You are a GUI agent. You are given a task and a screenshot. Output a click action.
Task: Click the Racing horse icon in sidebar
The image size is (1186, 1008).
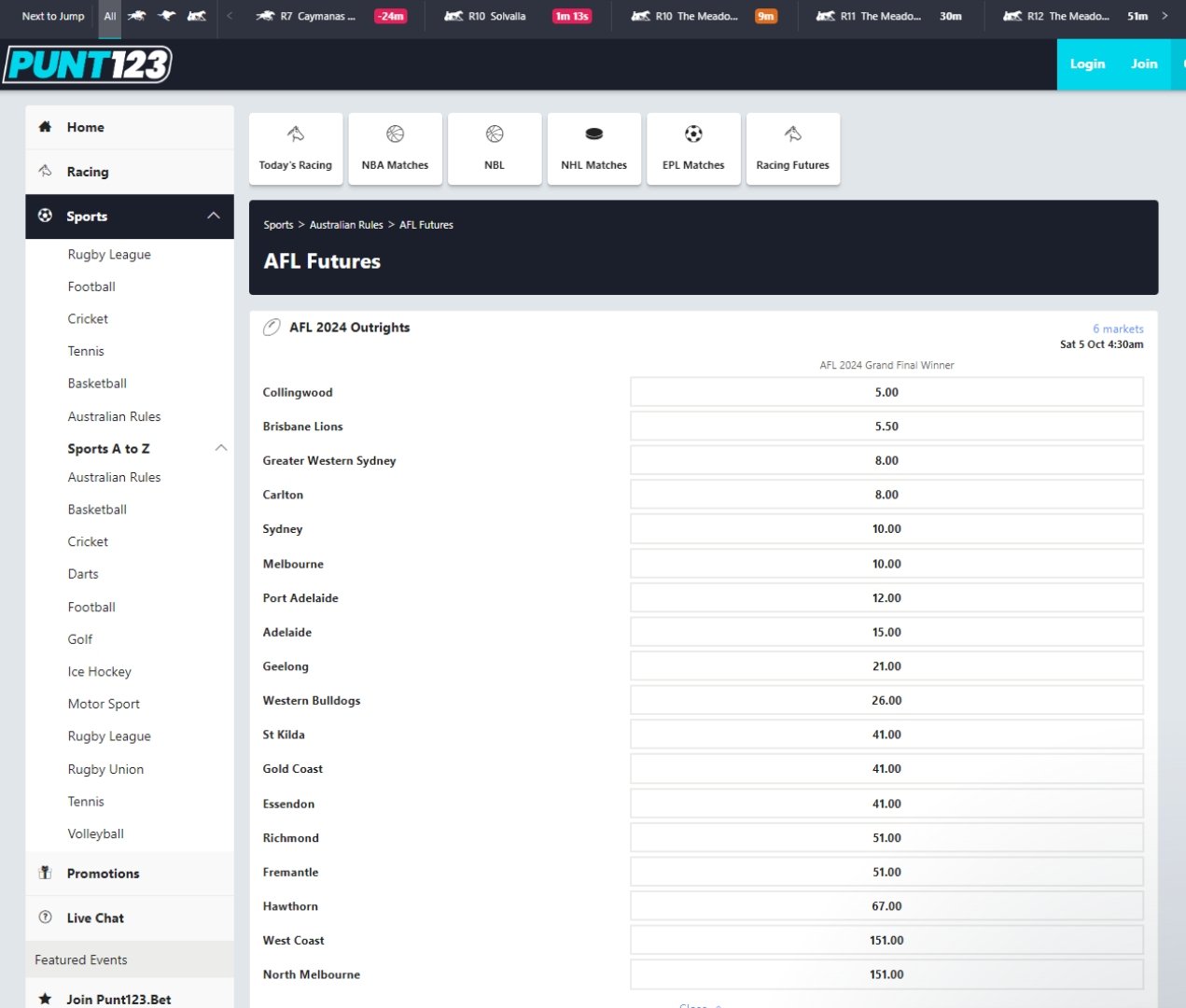pos(45,171)
